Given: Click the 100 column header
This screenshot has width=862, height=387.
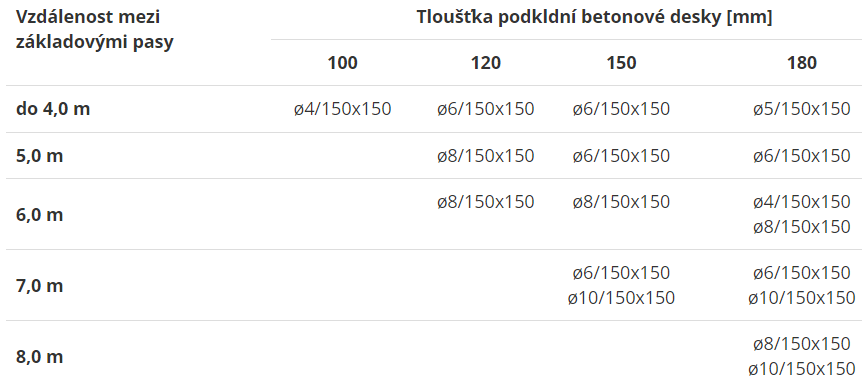Looking at the screenshot, I should [342, 63].
